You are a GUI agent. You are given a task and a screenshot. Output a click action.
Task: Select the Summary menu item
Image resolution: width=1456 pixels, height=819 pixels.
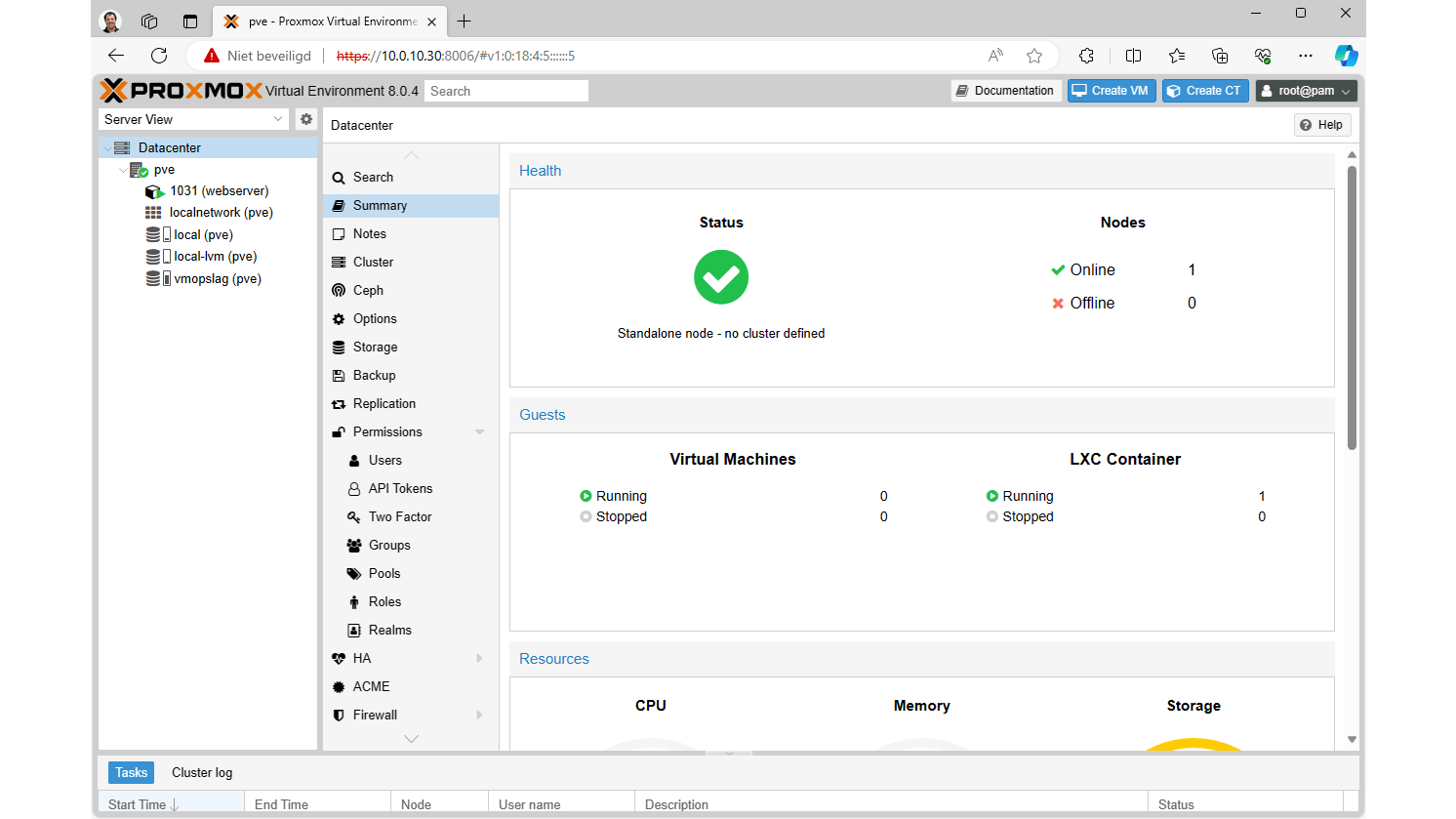pyautogui.click(x=410, y=206)
